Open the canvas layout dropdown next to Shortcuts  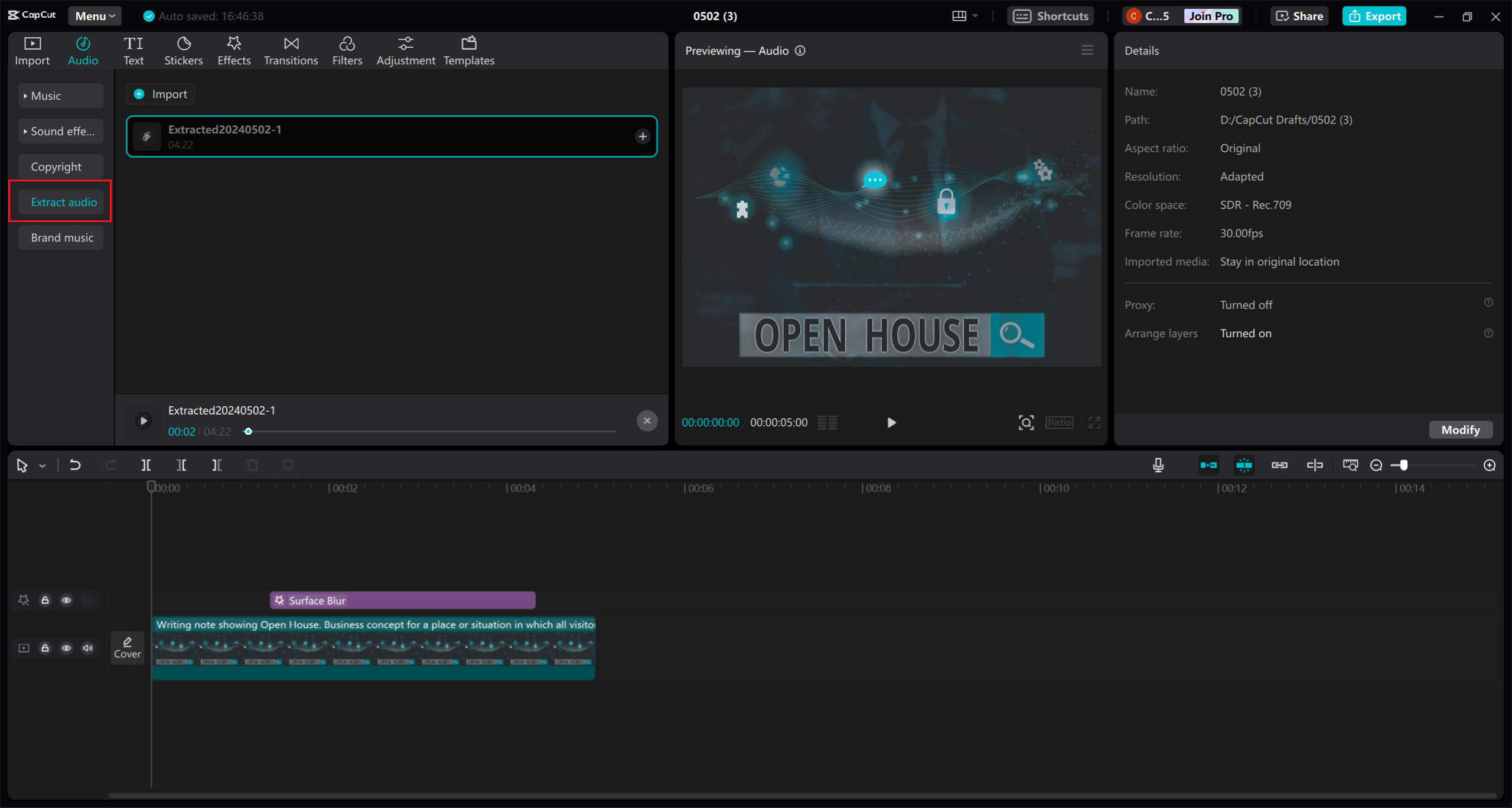pos(964,16)
